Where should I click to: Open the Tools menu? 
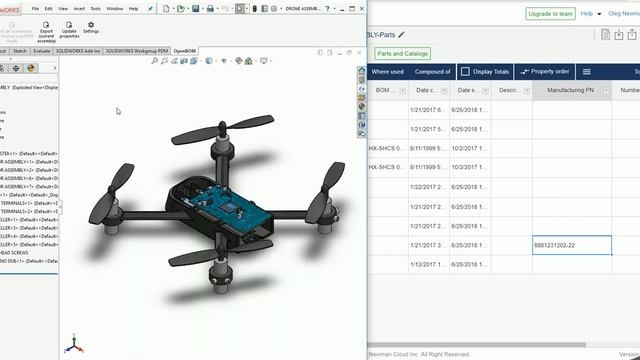coord(96,9)
